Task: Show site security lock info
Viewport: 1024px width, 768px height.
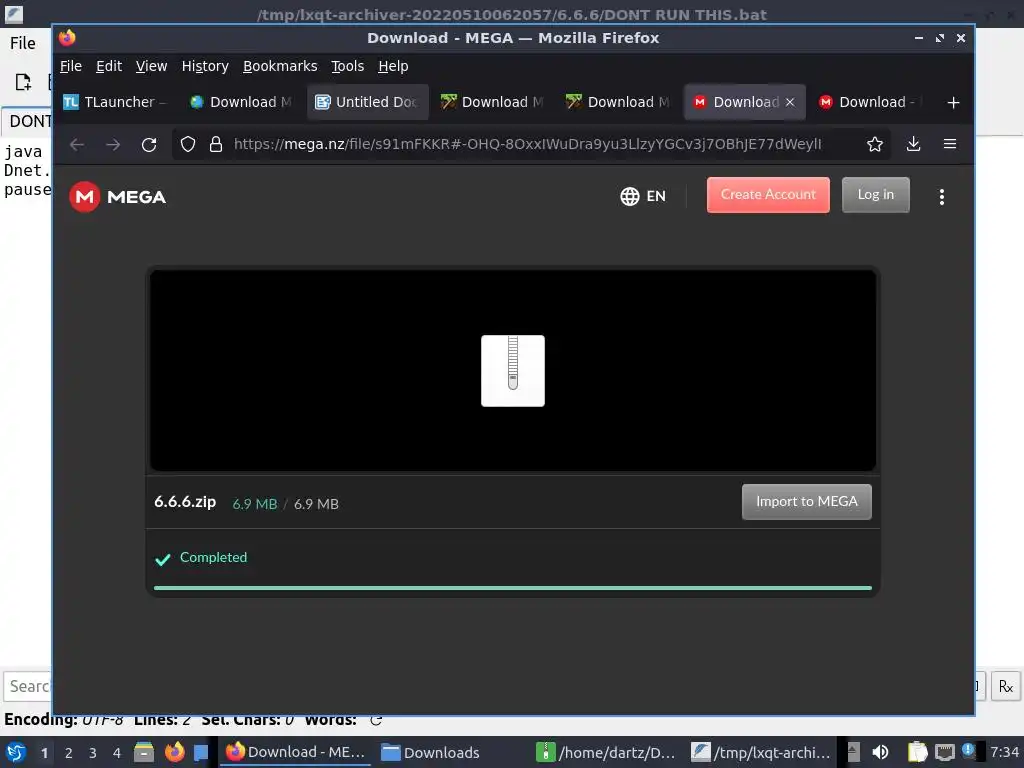Action: 216,144
